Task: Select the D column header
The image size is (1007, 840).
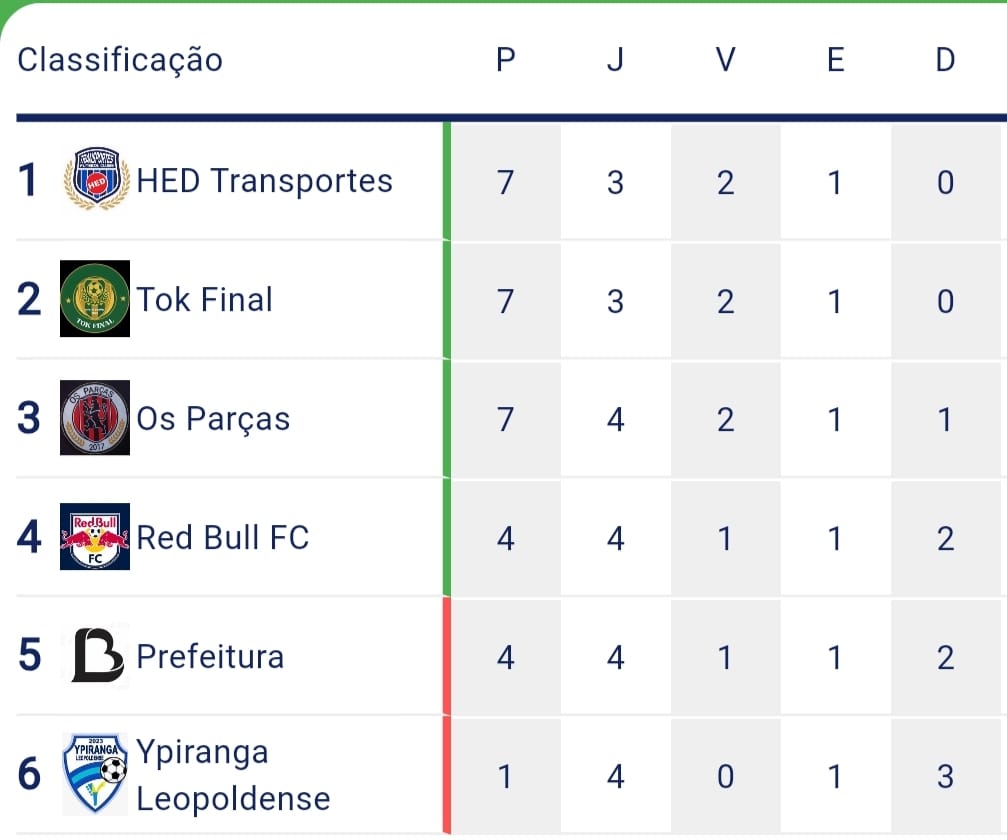Action: pyautogui.click(x=944, y=59)
